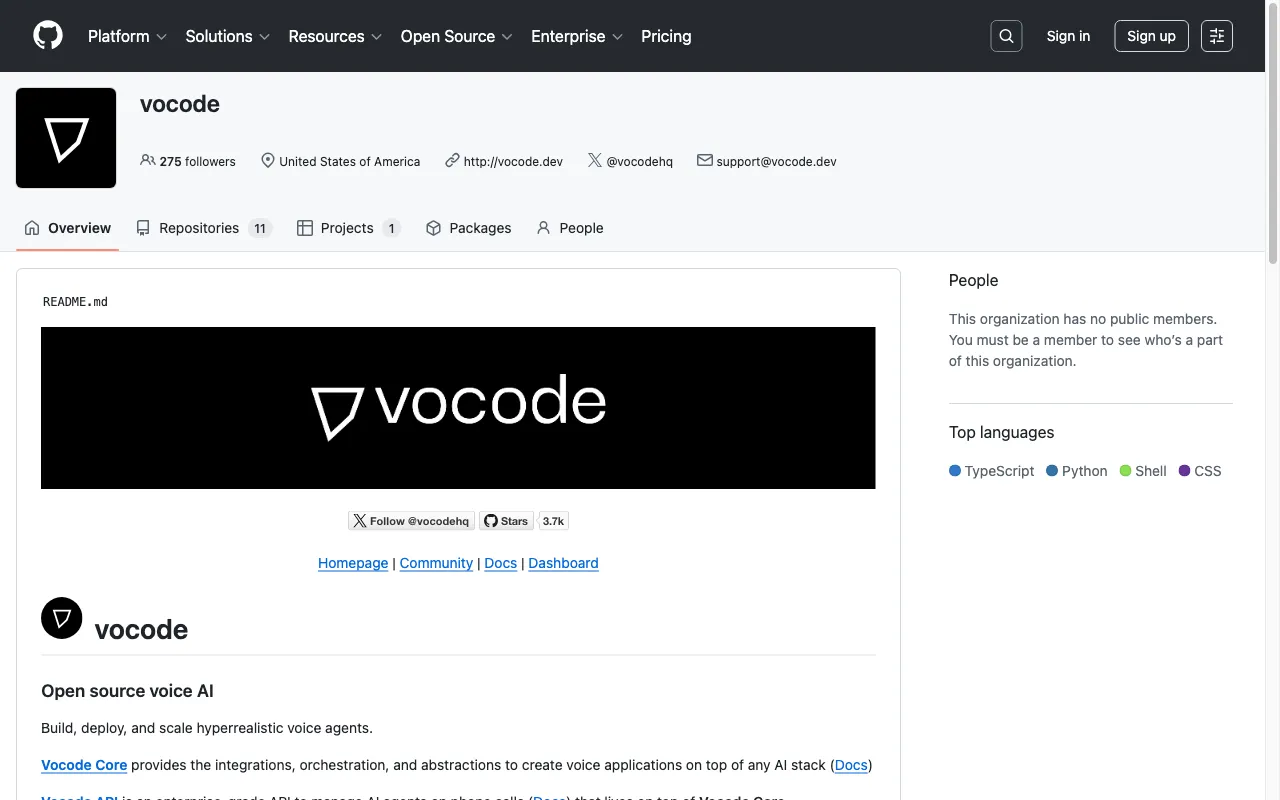Open the Community link
The height and width of the screenshot is (800, 1280).
click(x=436, y=563)
